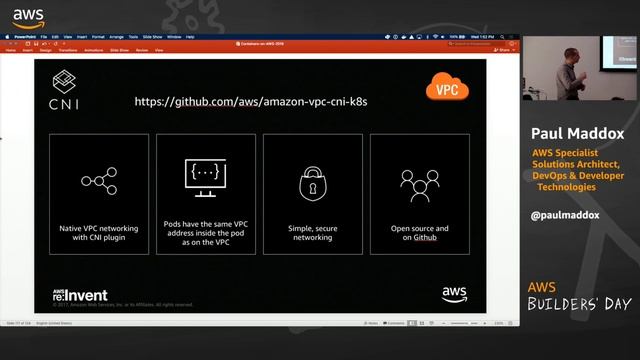
Task: Click the AirPlay display icon in menu bar
Action: (419, 37)
